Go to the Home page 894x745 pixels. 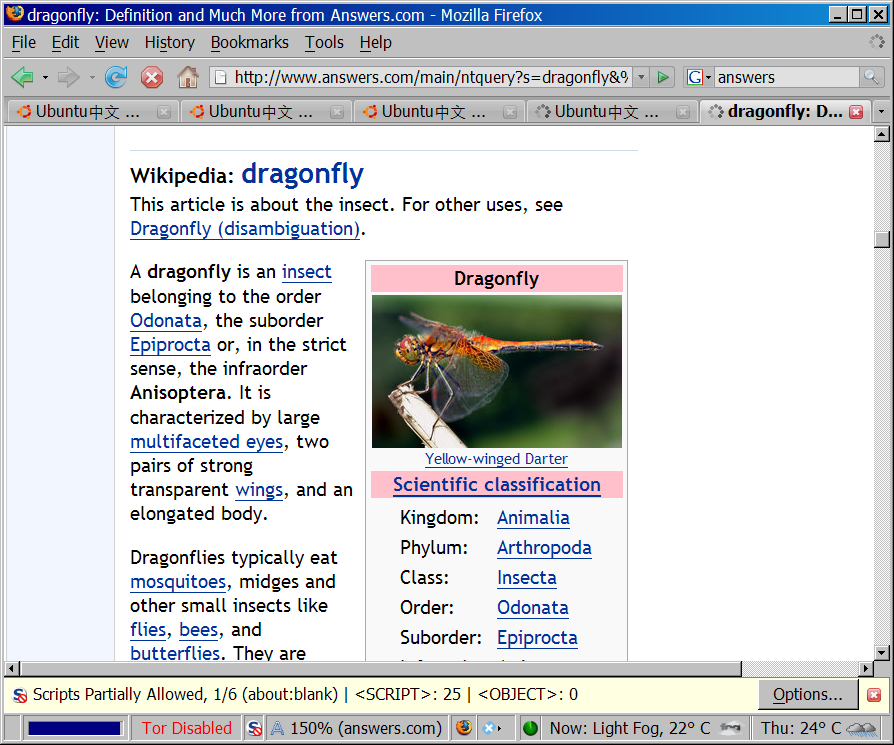click(188, 77)
